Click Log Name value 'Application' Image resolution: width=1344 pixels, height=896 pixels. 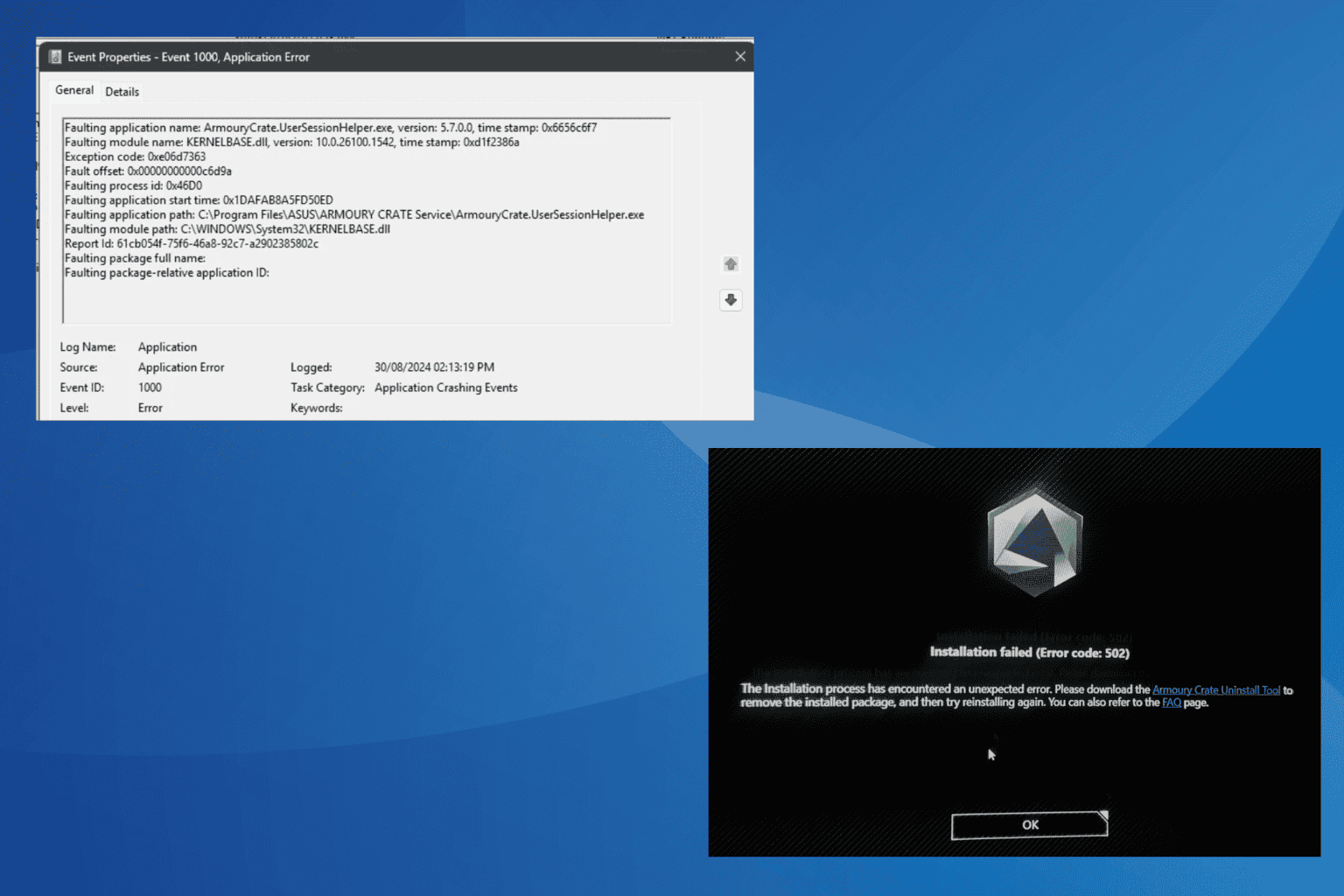(167, 347)
